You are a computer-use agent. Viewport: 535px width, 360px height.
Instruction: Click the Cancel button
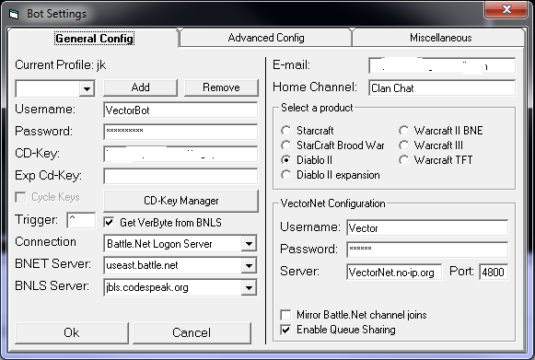point(191,333)
